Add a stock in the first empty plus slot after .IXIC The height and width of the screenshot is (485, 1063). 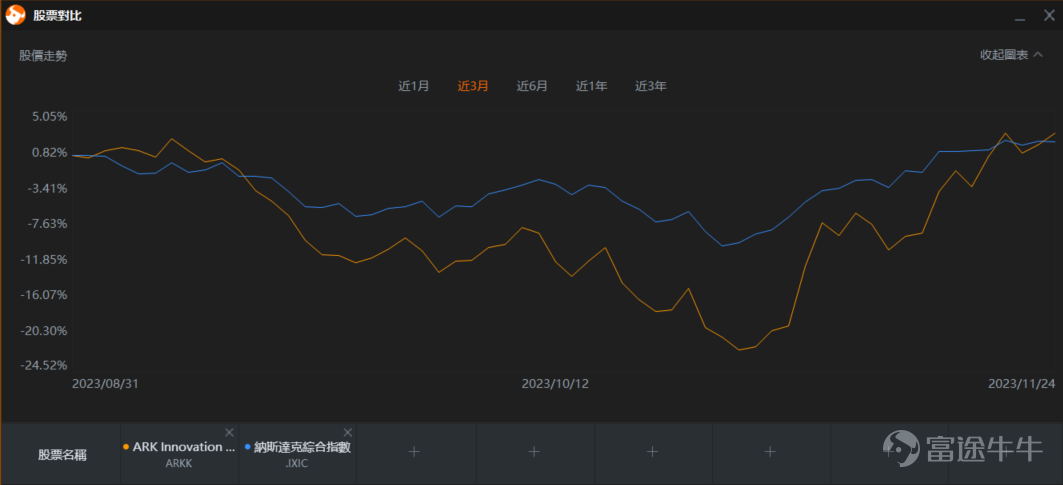click(415, 451)
